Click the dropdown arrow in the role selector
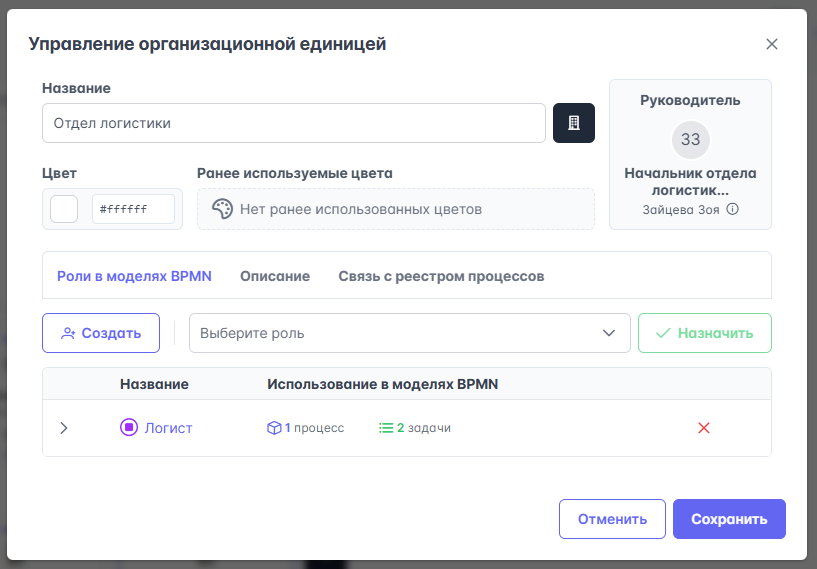The width and height of the screenshot is (817, 569). tap(609, 333)
